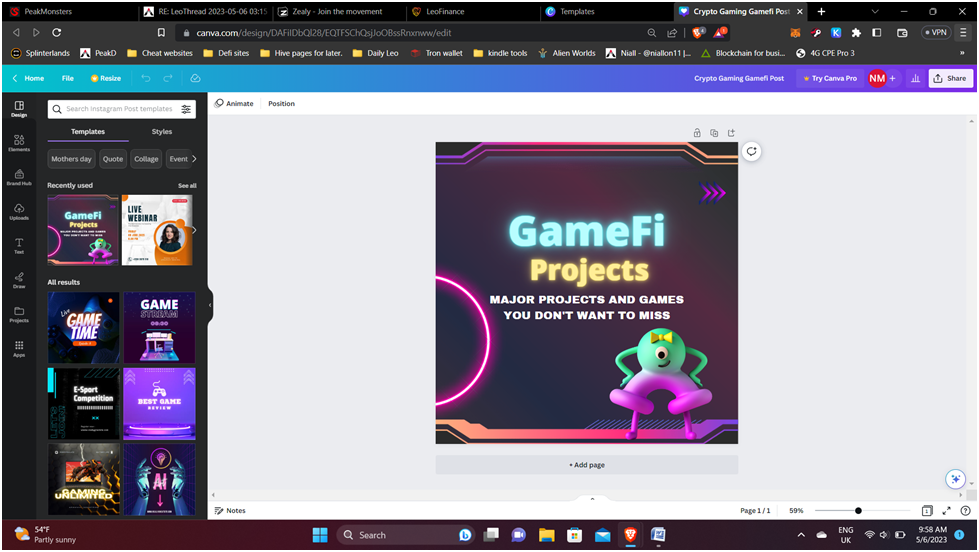Image resolution: width=979 pixels, height=552 pixels.
Task: Open the Draw tool
Action: (x=19, y=280)
